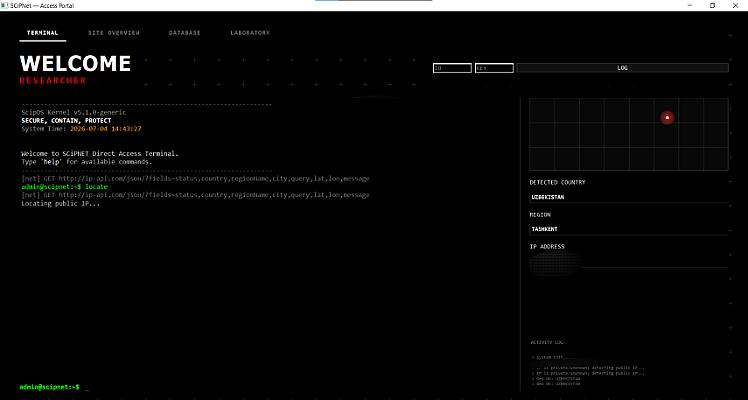This screenshot has height=400, width=748.
Task: Click the ID input field
Action: click(452, 68)
